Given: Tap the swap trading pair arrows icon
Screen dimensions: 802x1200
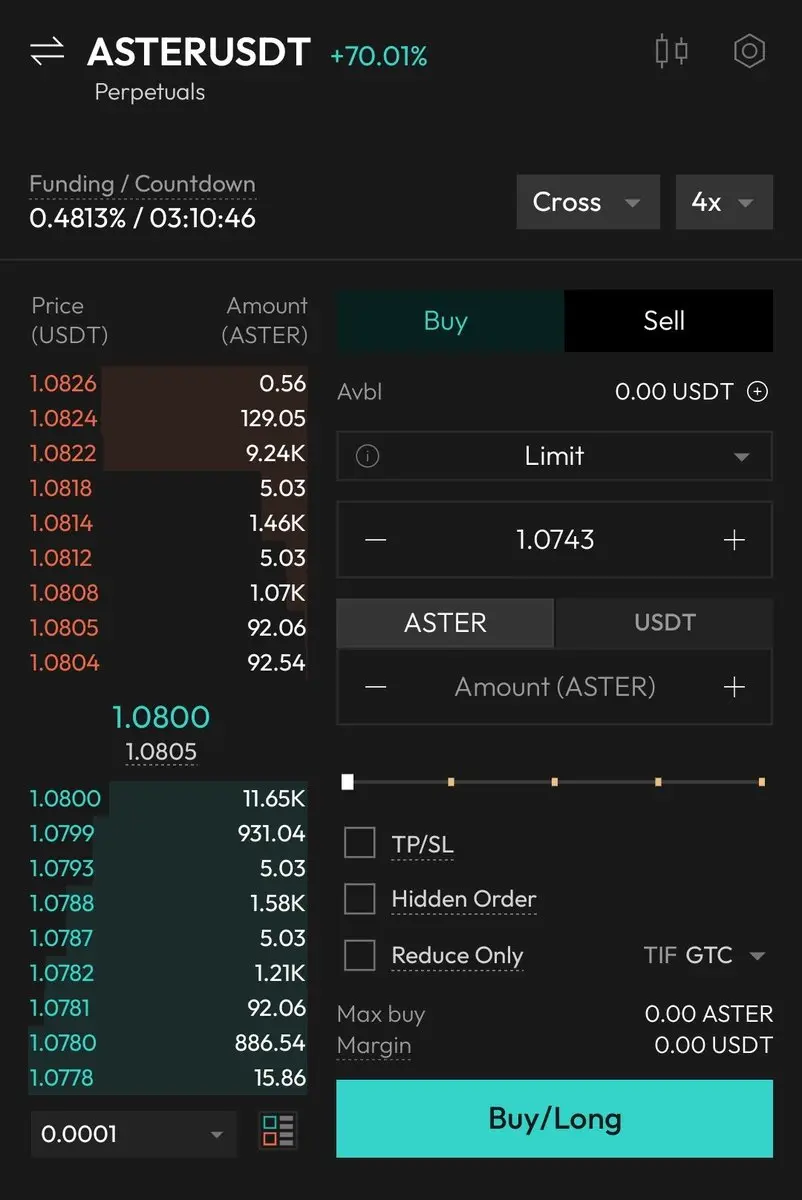Looking at the screenshot, I should pyautogui.click(x=47, y=52).
